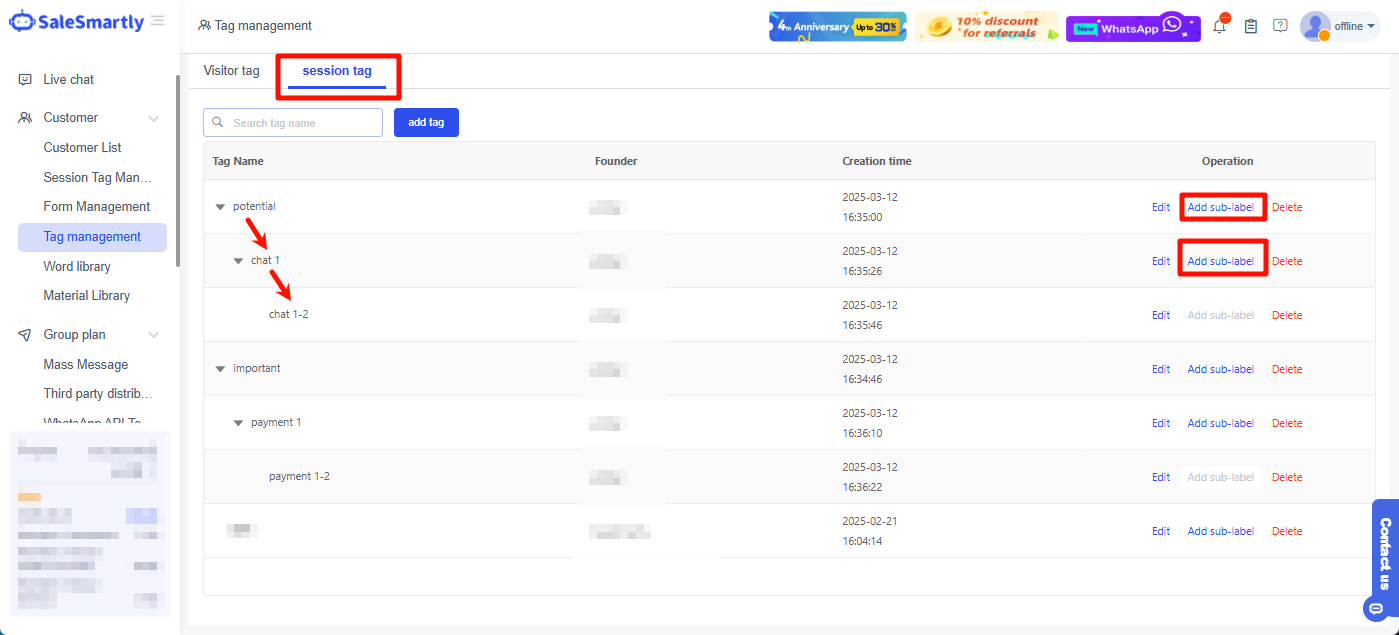Collapse the 'payment 1' tag row

[238, 423]
